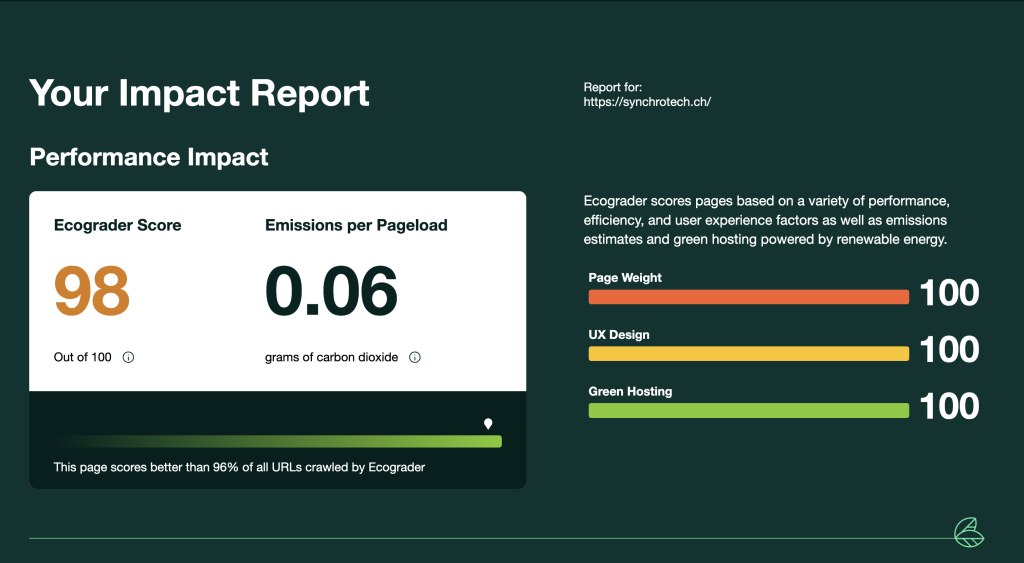Click the Page Weight 100 score
This screenshot has height=563, width=1024.
click(x=950, y=293)
